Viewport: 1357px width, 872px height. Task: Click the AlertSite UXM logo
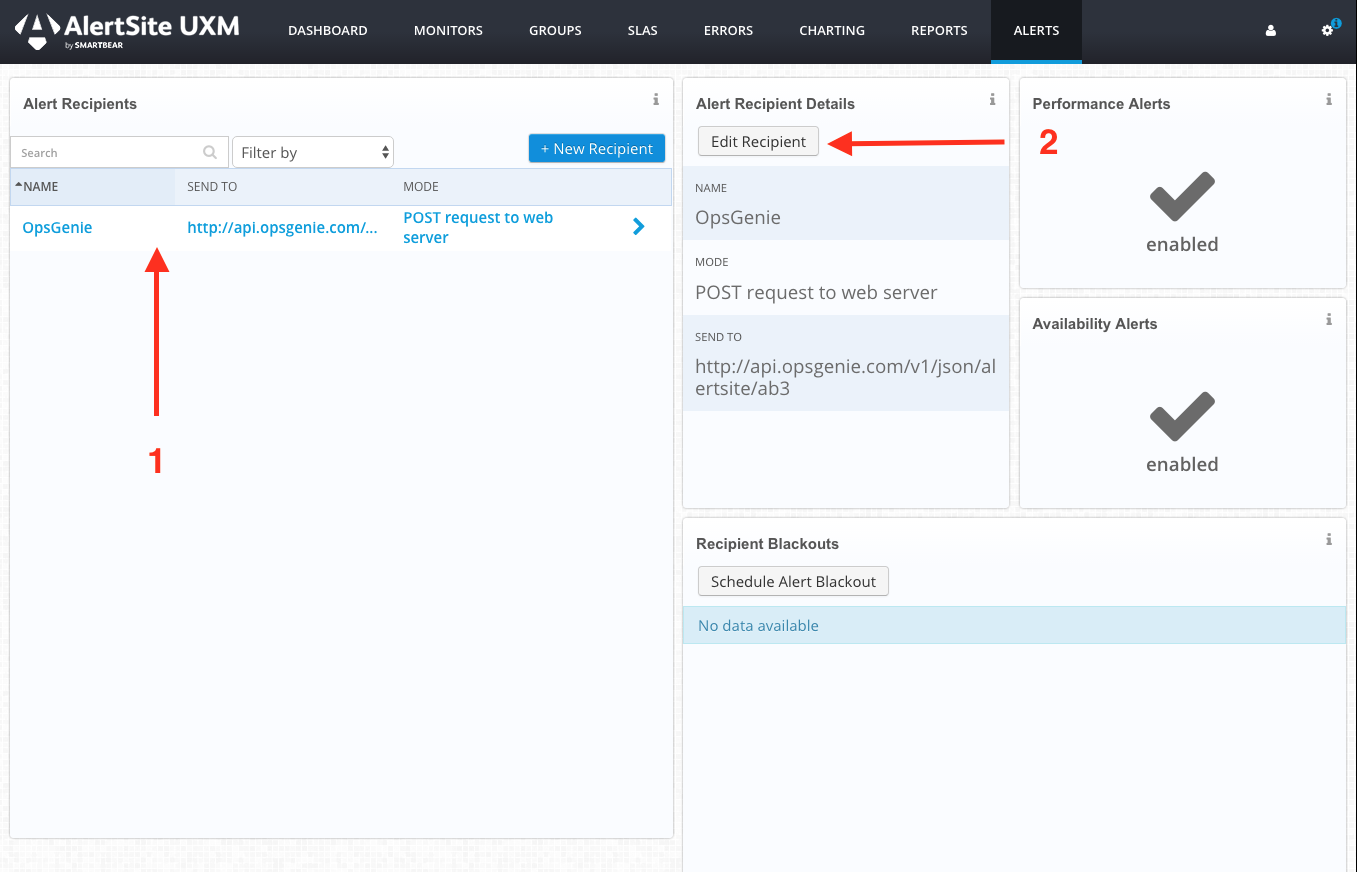(127, 31)
